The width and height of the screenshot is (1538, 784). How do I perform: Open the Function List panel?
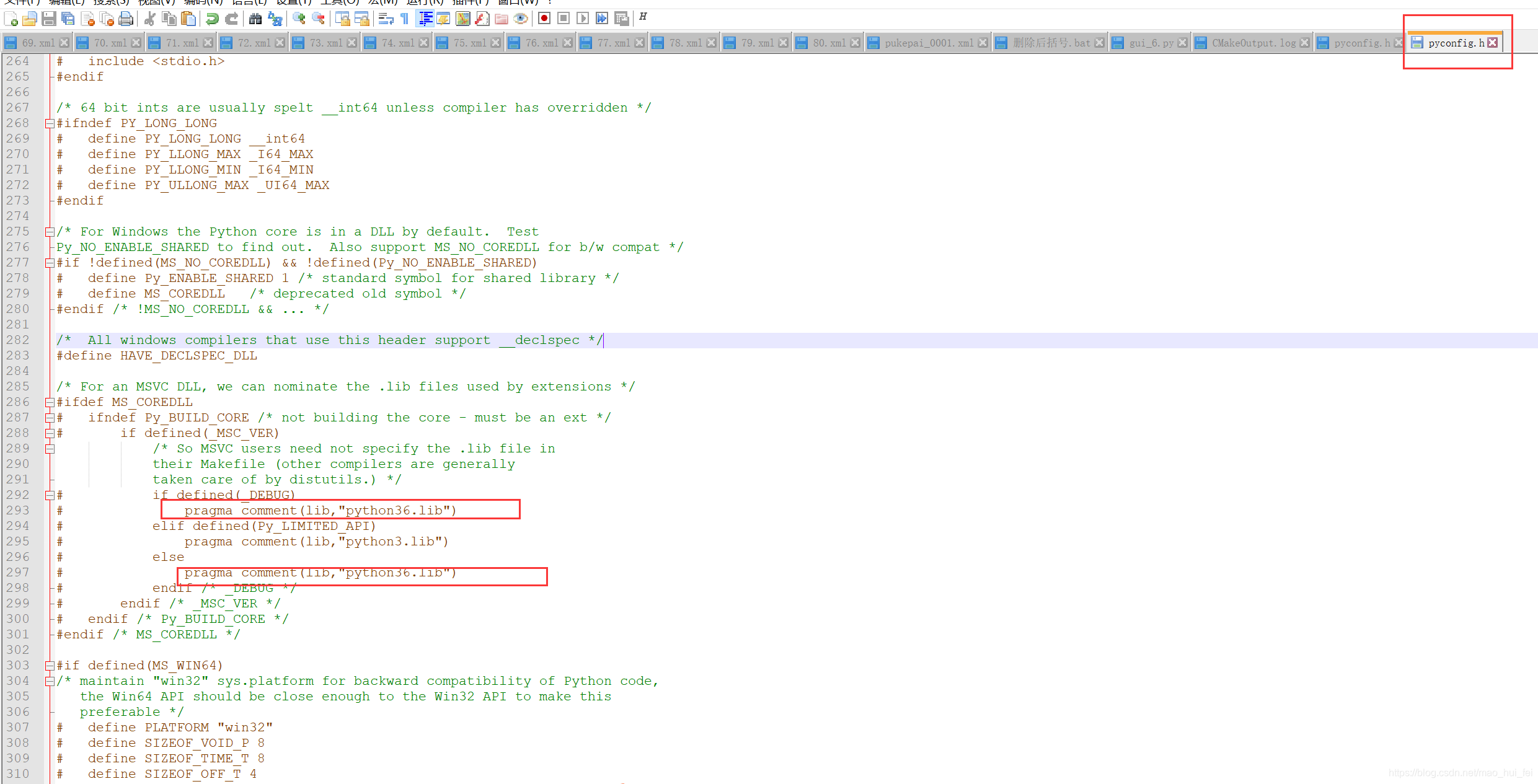482,19
